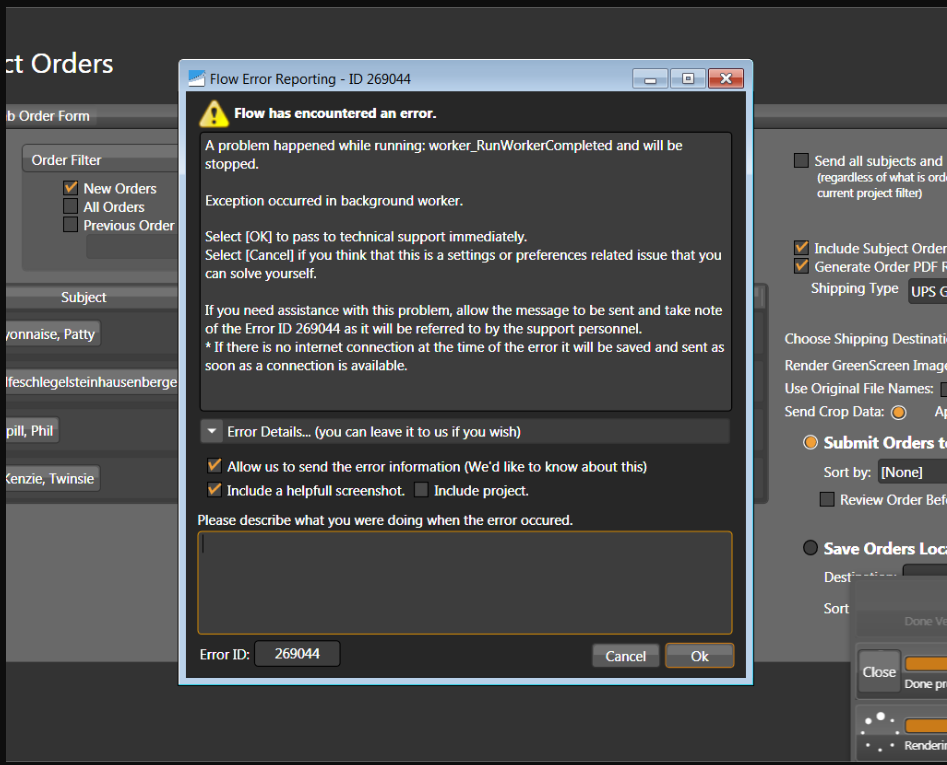Minimize the Flow Error Reporting dialog
Image resolution: width=947 pixels, height=765 pixels.
click(650, 78)
